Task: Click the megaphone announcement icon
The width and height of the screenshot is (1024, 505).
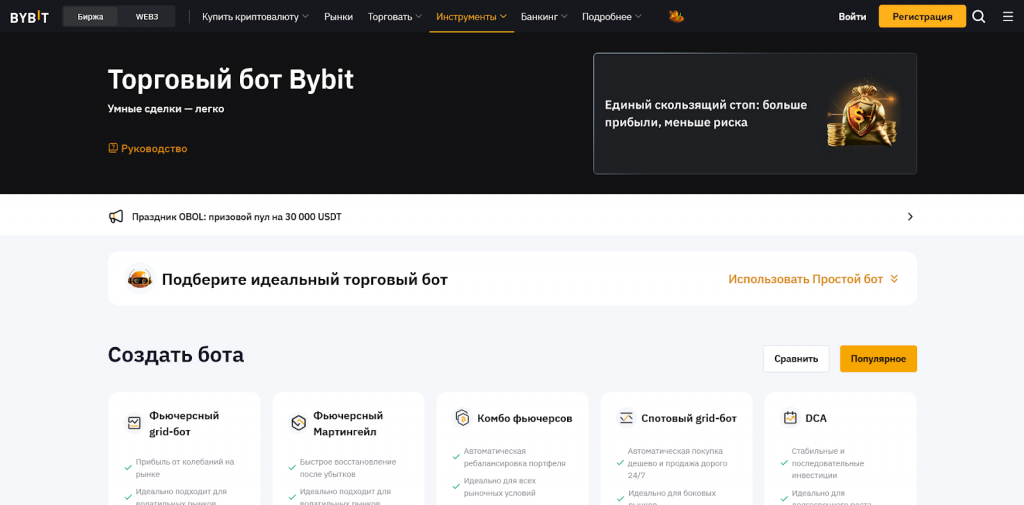Action: (x=116, y=216)
